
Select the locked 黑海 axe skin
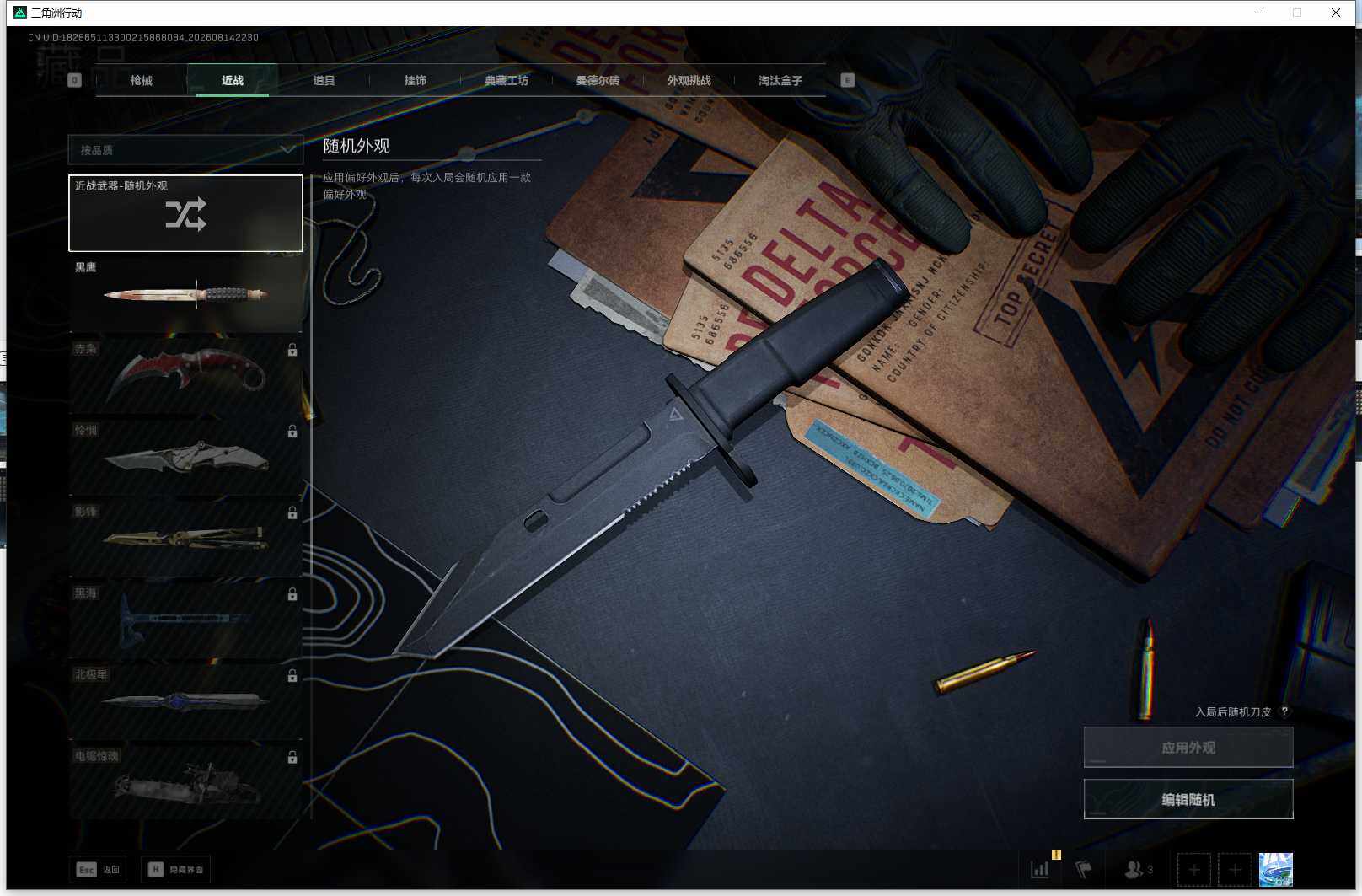pyautogui.click(x=185, y=621)
